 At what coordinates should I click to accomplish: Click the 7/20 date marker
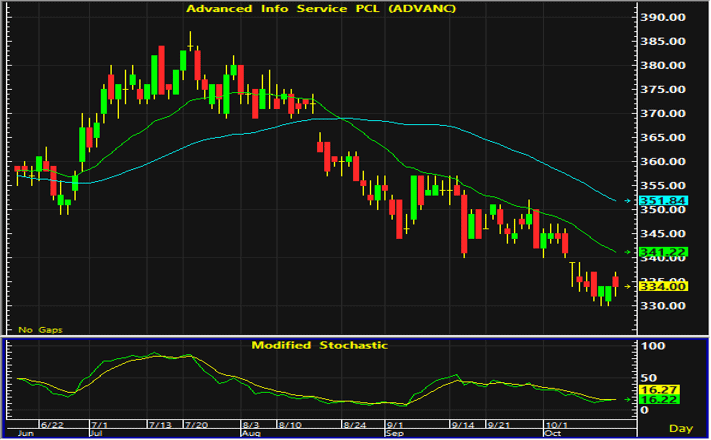click(196, 425)
